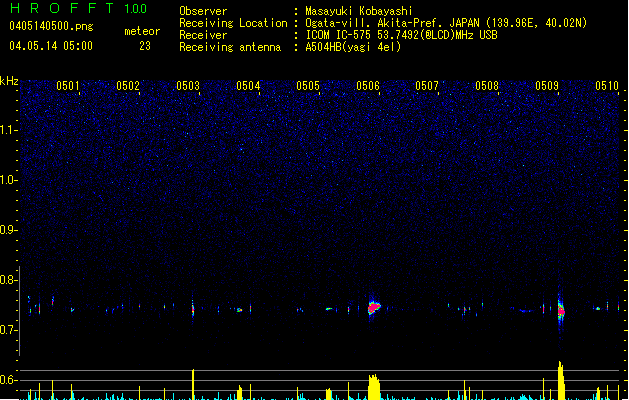Click the 'Observer' field label
The image size is (629, 400).
click(203, 11)
